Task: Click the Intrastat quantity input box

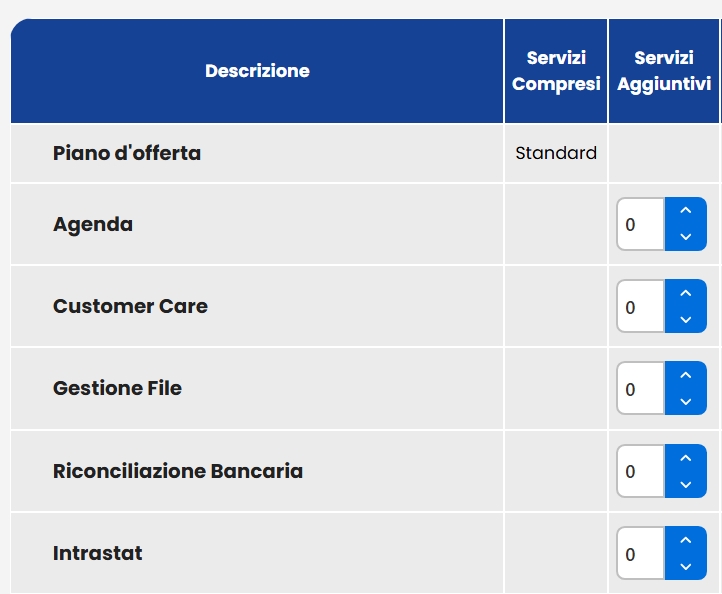Action: pyautogui.click(x=640, y=553)
